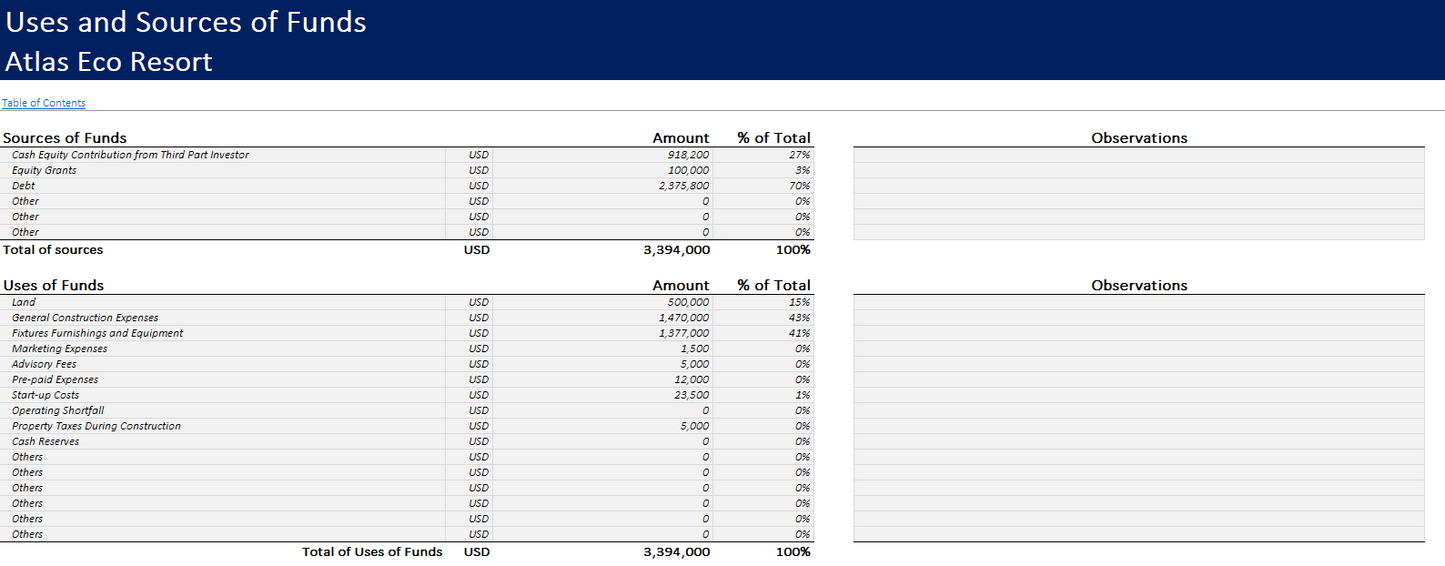Select the Operating Shortfall label cell
1445x566 pixels.
click(x=58, y=410)
